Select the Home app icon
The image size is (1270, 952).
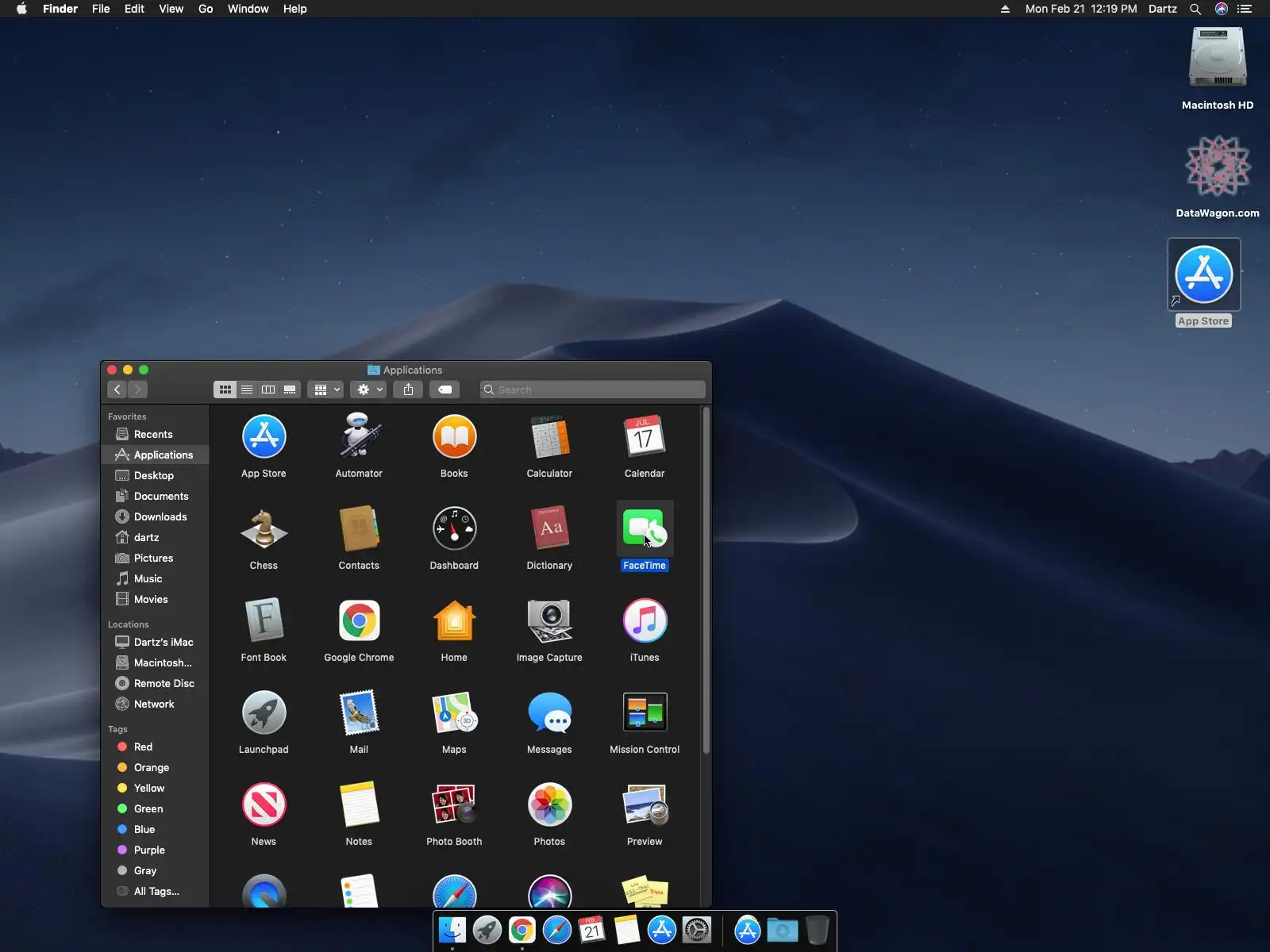click(454, 620)
